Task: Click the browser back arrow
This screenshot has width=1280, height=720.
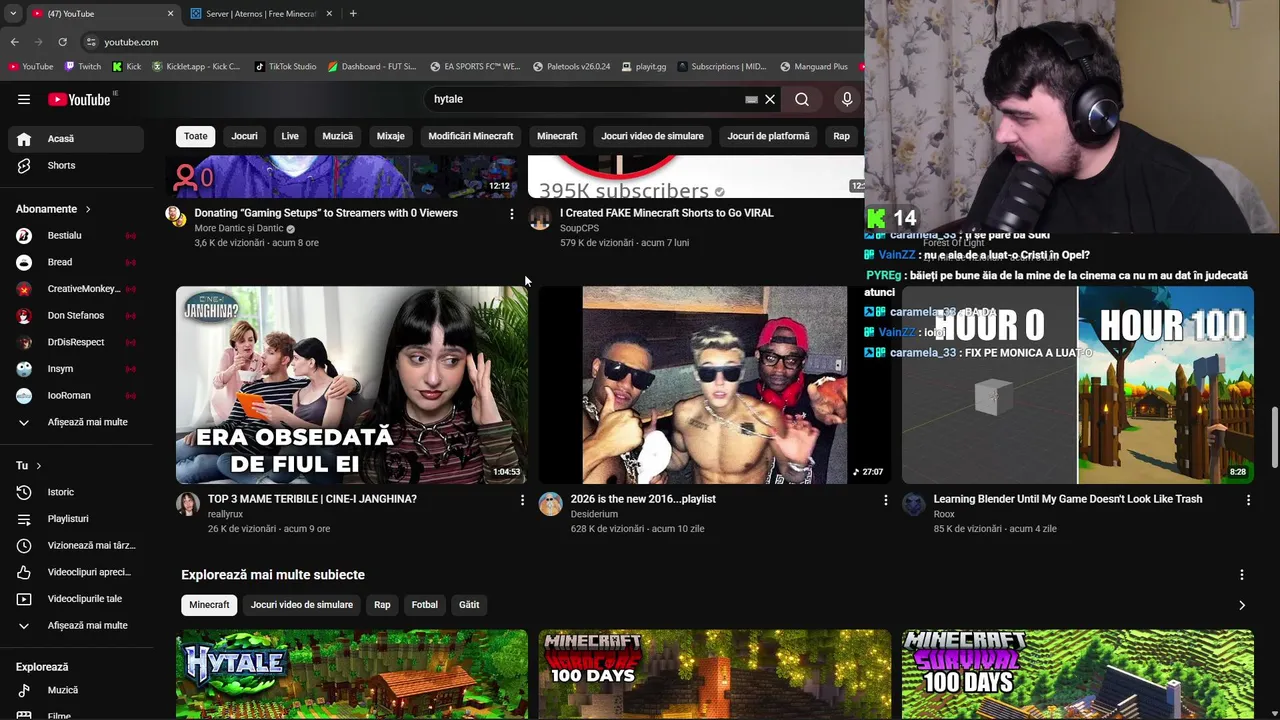Action: coord(15,42)
